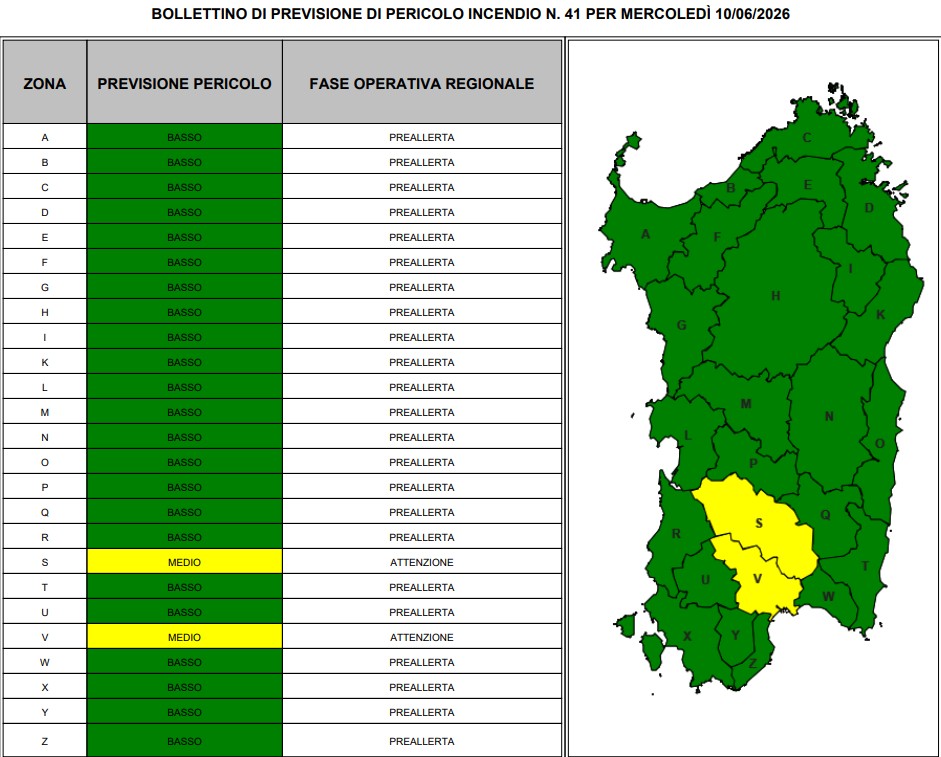Click zone letter I in the table
The image size is (941, 757).
pos(45,337)
